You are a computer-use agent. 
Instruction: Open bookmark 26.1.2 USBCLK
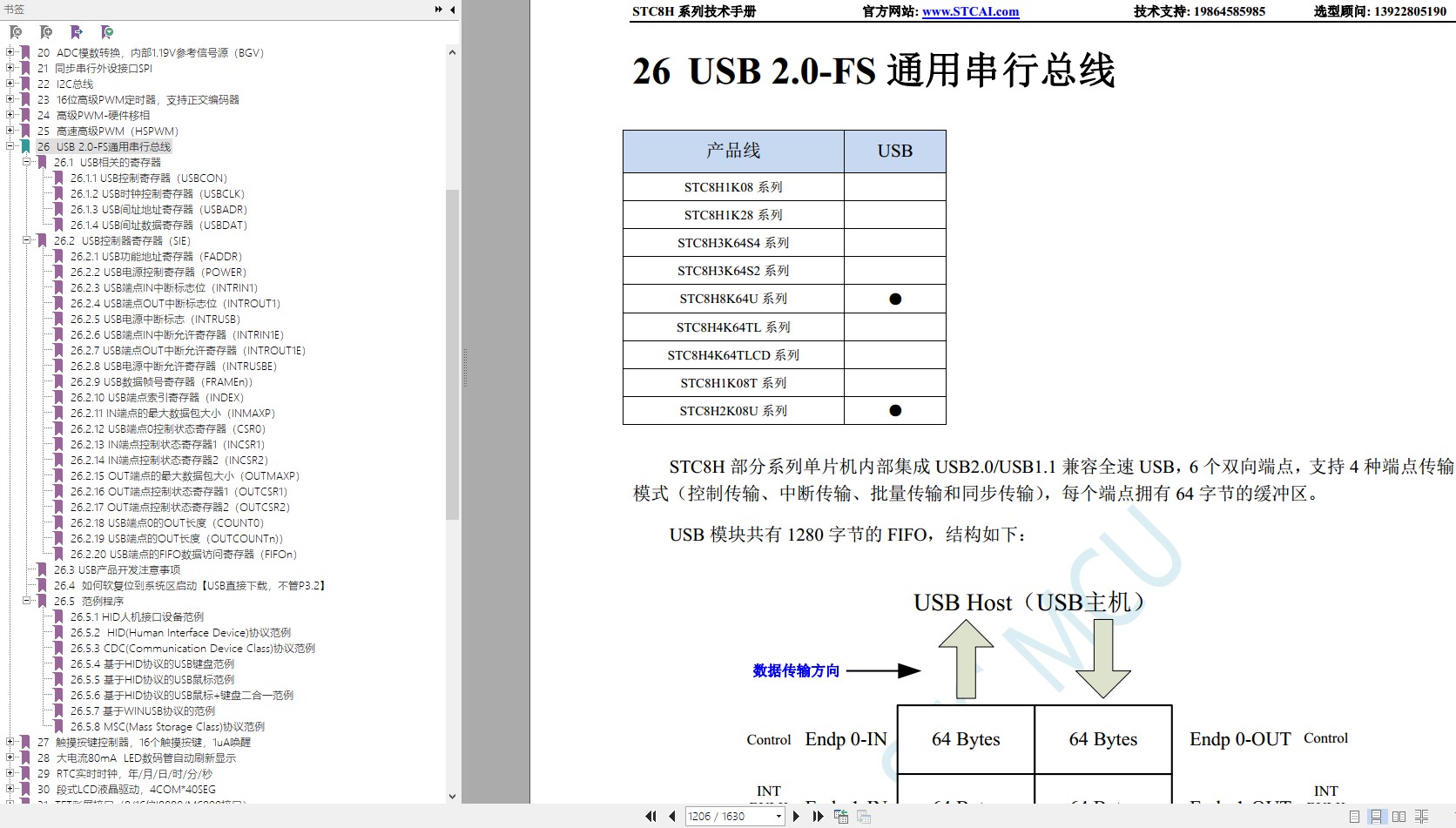point(158,193)
